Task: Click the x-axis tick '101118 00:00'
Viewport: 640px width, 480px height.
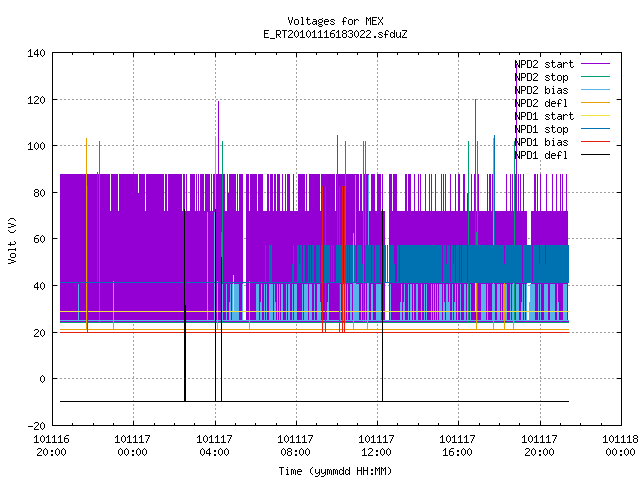Action: tap(620, 446)
